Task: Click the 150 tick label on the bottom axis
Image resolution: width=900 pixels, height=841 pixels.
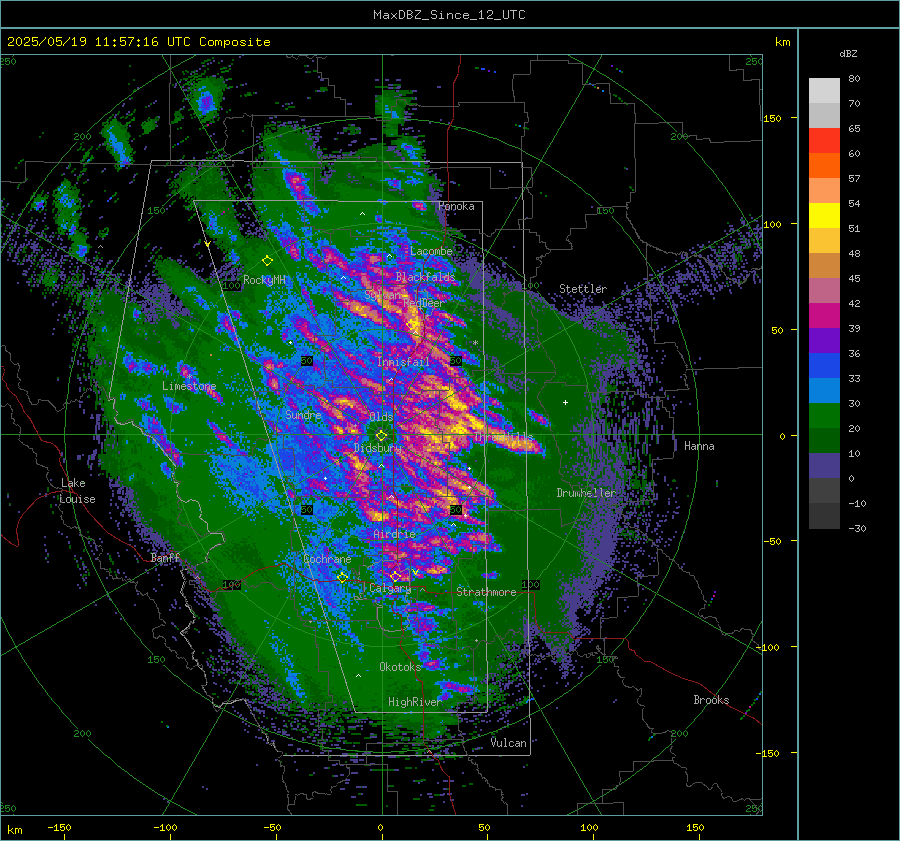Action: pyautogui.click(x=695, y=827)
